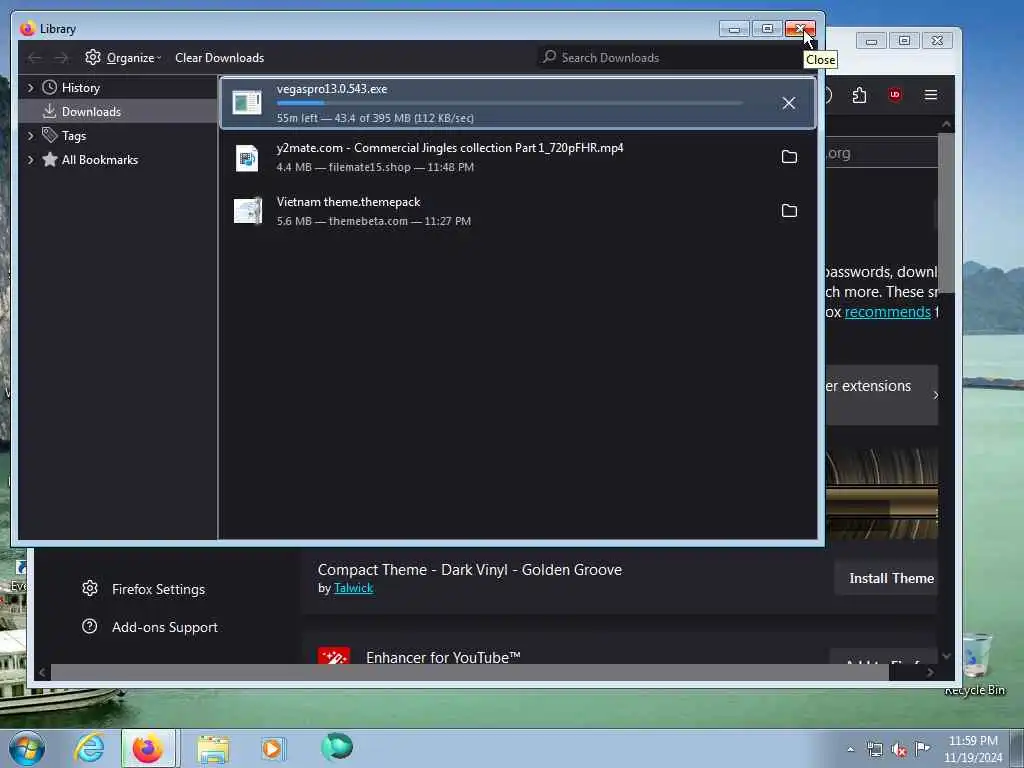Image resolution: width=1024 pixels, height=768 pixels.
Task: Focus the Search Downloads field
Action: click(x=673, y=57)
